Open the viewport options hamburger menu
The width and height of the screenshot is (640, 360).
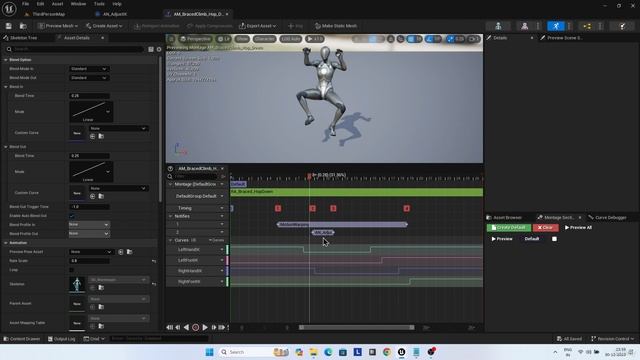click(x=171, y=39)
